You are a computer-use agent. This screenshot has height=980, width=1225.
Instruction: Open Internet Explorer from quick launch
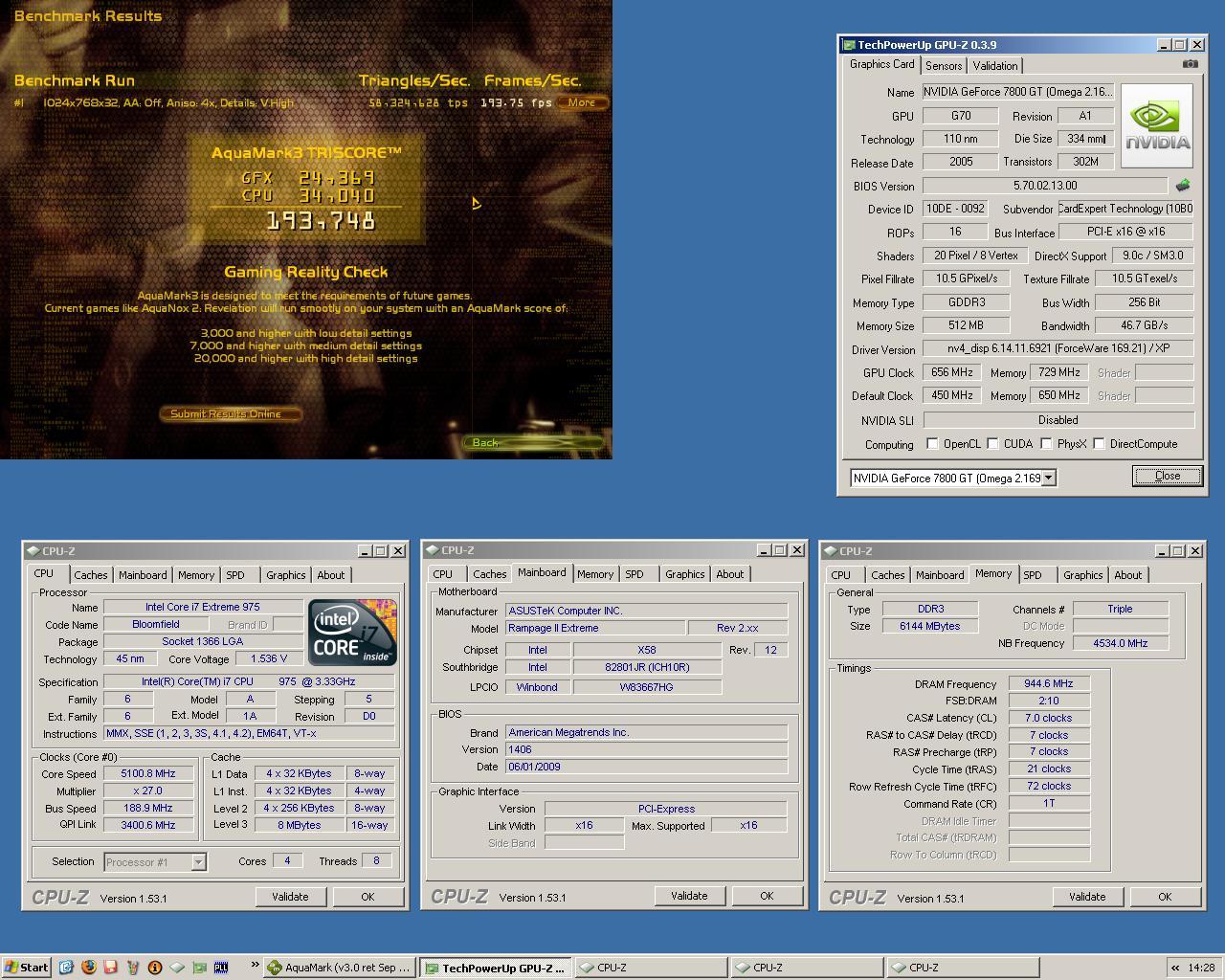[66, 968]
